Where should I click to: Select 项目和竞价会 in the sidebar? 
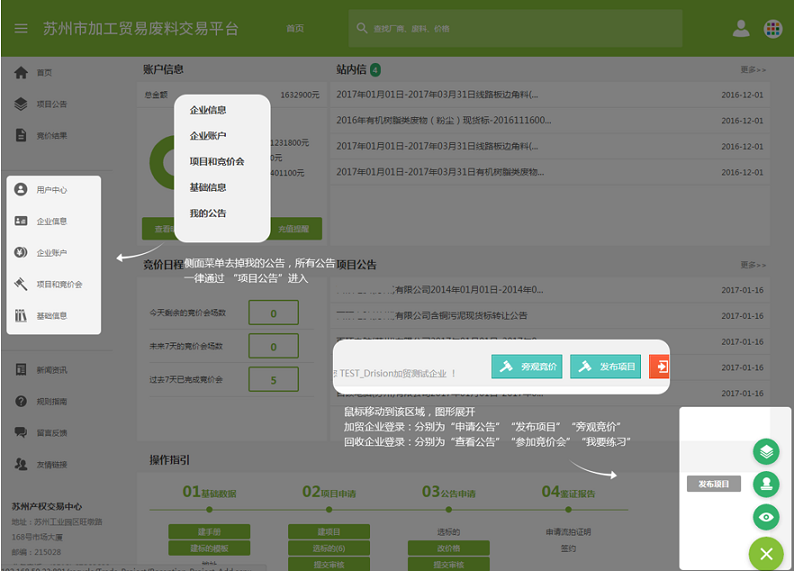pyautogui.click(x=59, y=284)
